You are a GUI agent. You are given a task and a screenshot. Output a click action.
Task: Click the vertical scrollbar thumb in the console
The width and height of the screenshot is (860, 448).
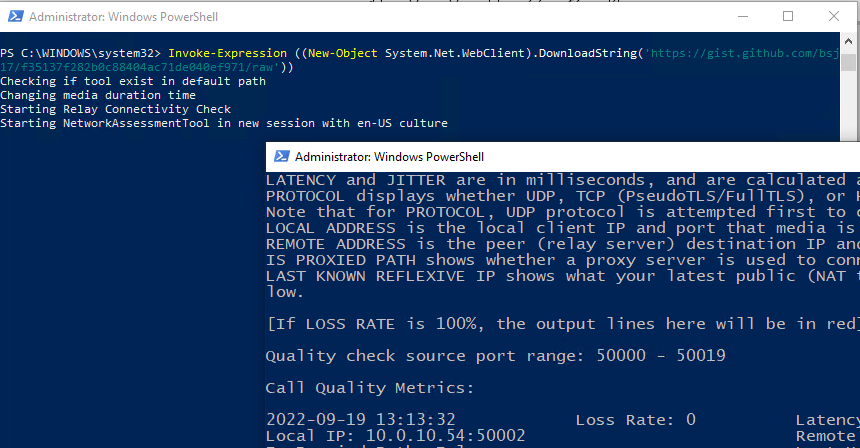848,63
